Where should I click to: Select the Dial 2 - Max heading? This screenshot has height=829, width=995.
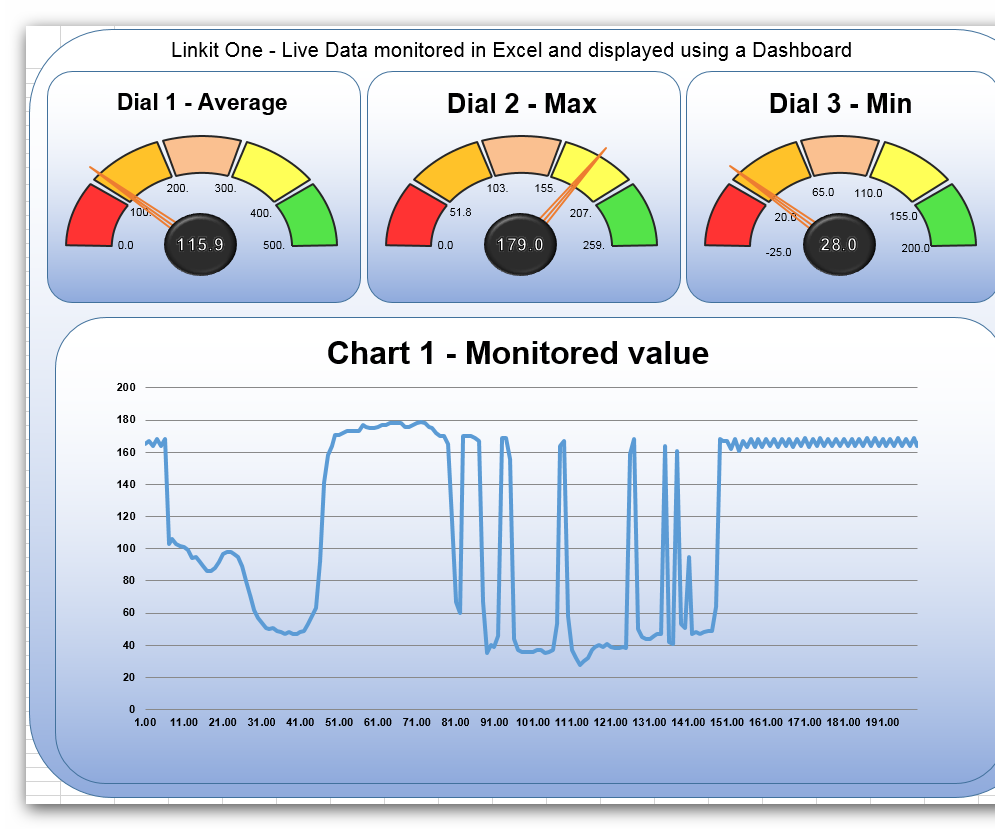pyautogui.click(x=522, y=103)
